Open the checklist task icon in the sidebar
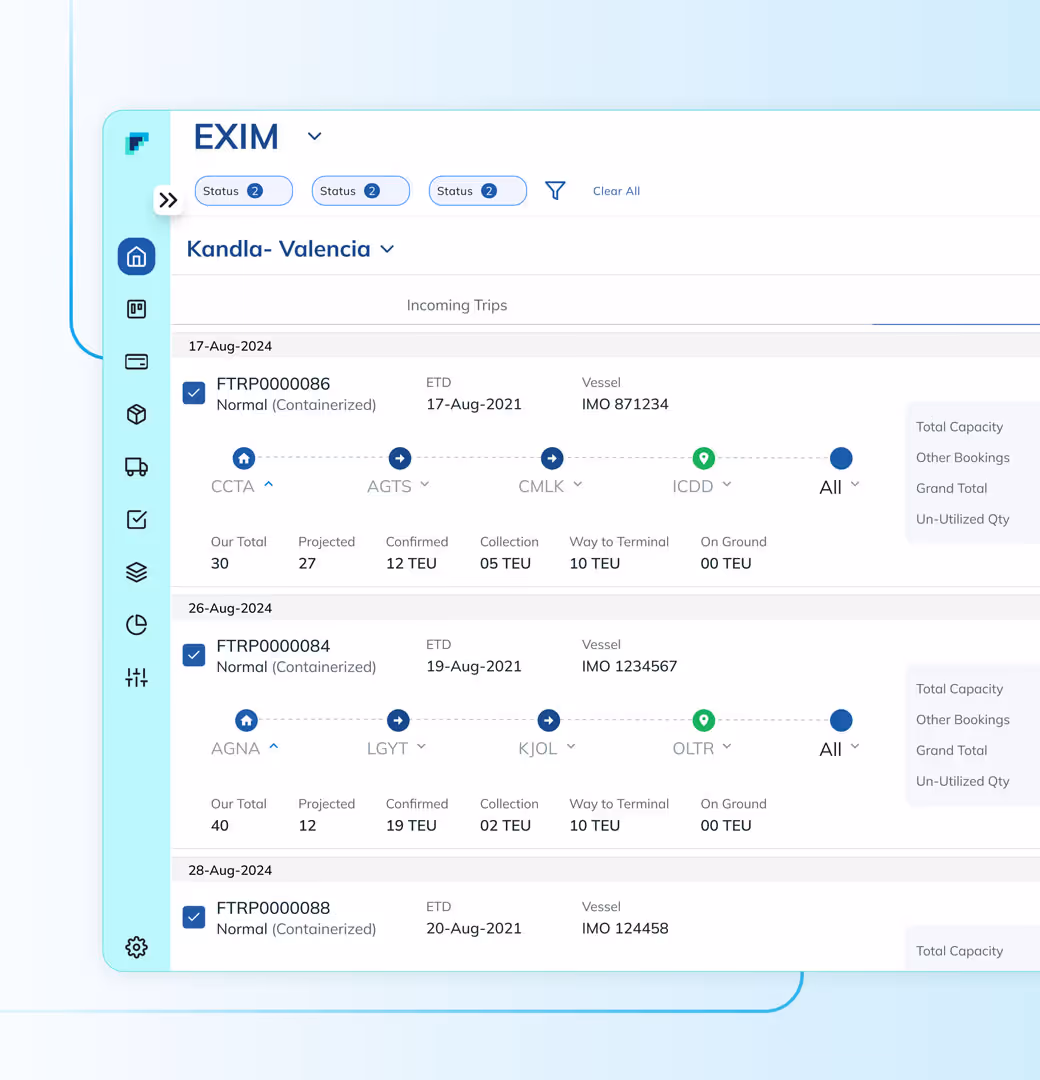 tap(136, 519)
